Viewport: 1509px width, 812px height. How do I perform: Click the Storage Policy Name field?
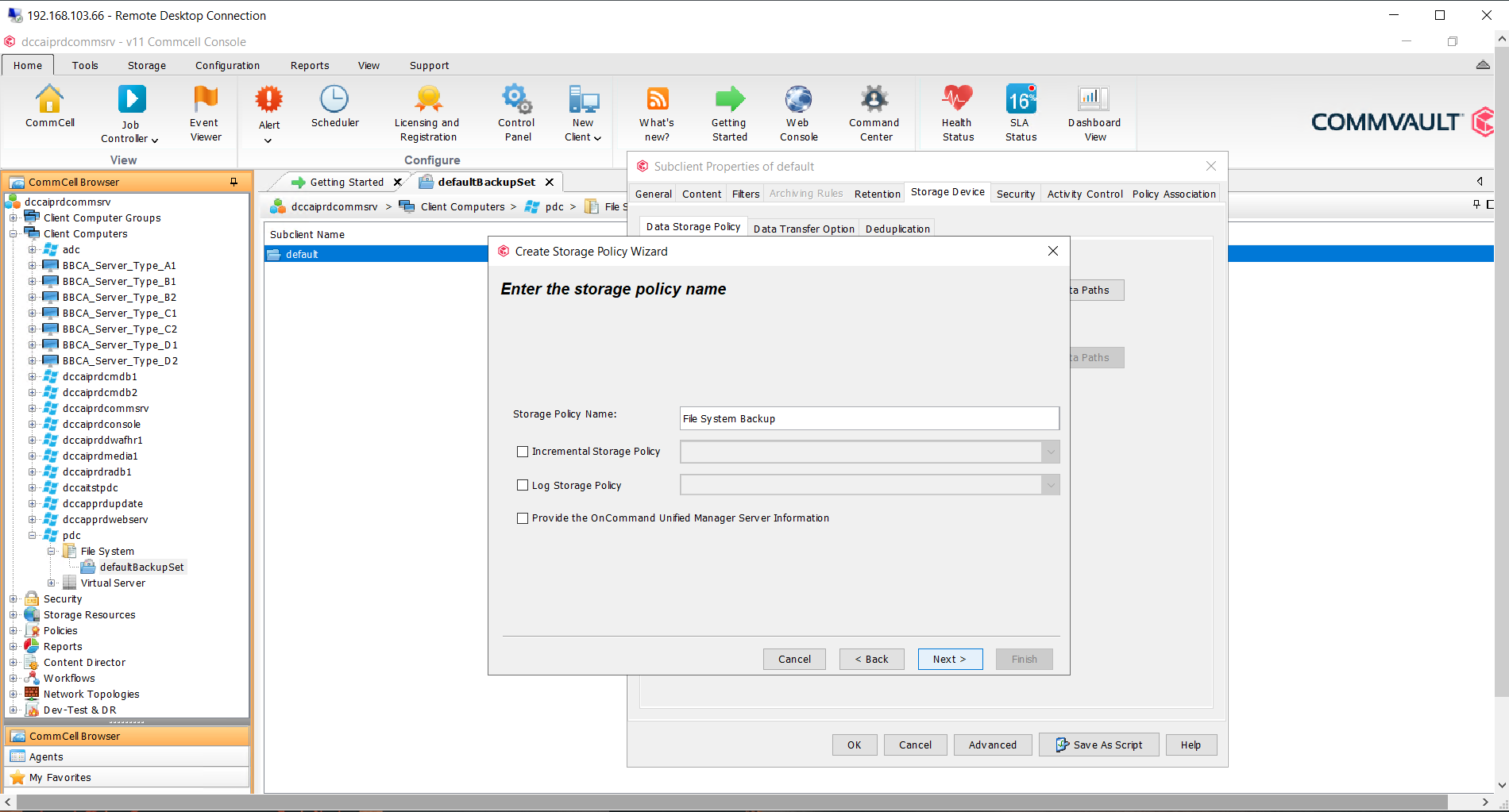(869, 418)
